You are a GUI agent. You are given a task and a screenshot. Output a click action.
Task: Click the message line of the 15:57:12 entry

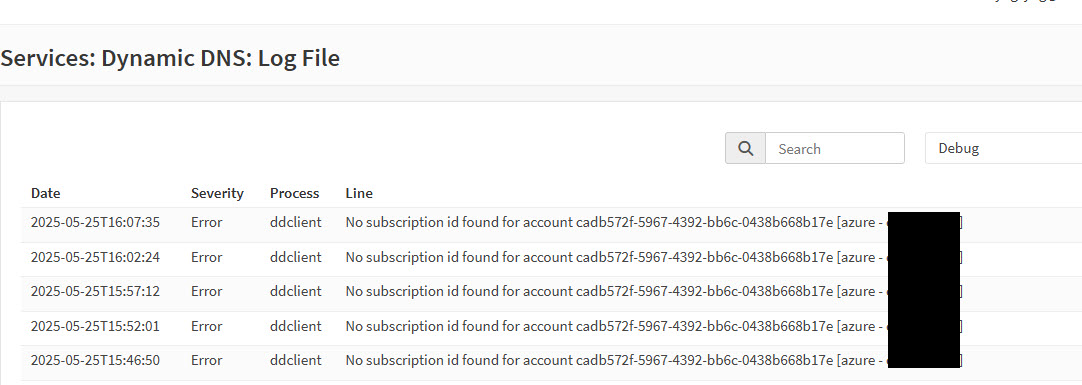653,292
